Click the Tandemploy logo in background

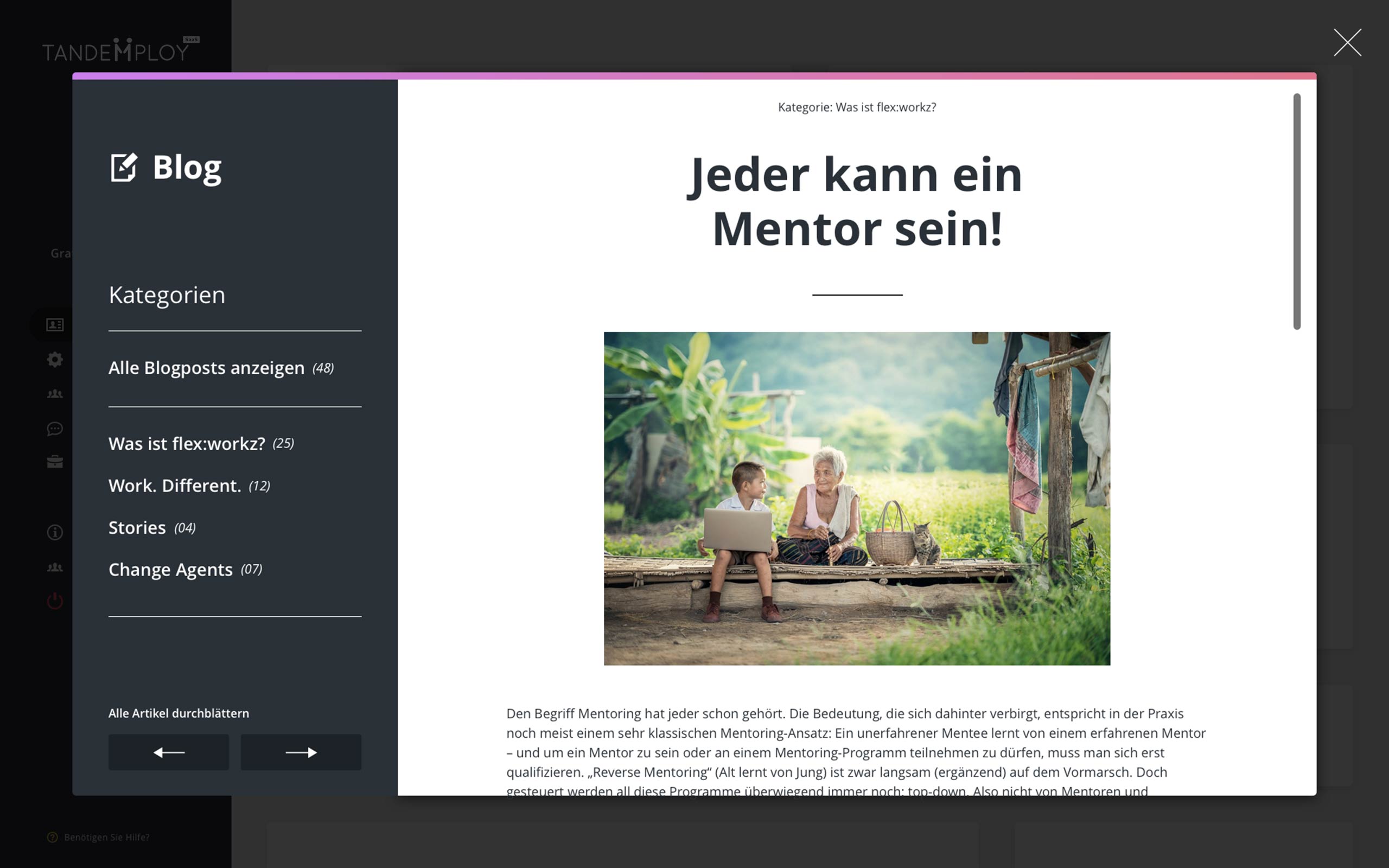click(x=120, y=50)
